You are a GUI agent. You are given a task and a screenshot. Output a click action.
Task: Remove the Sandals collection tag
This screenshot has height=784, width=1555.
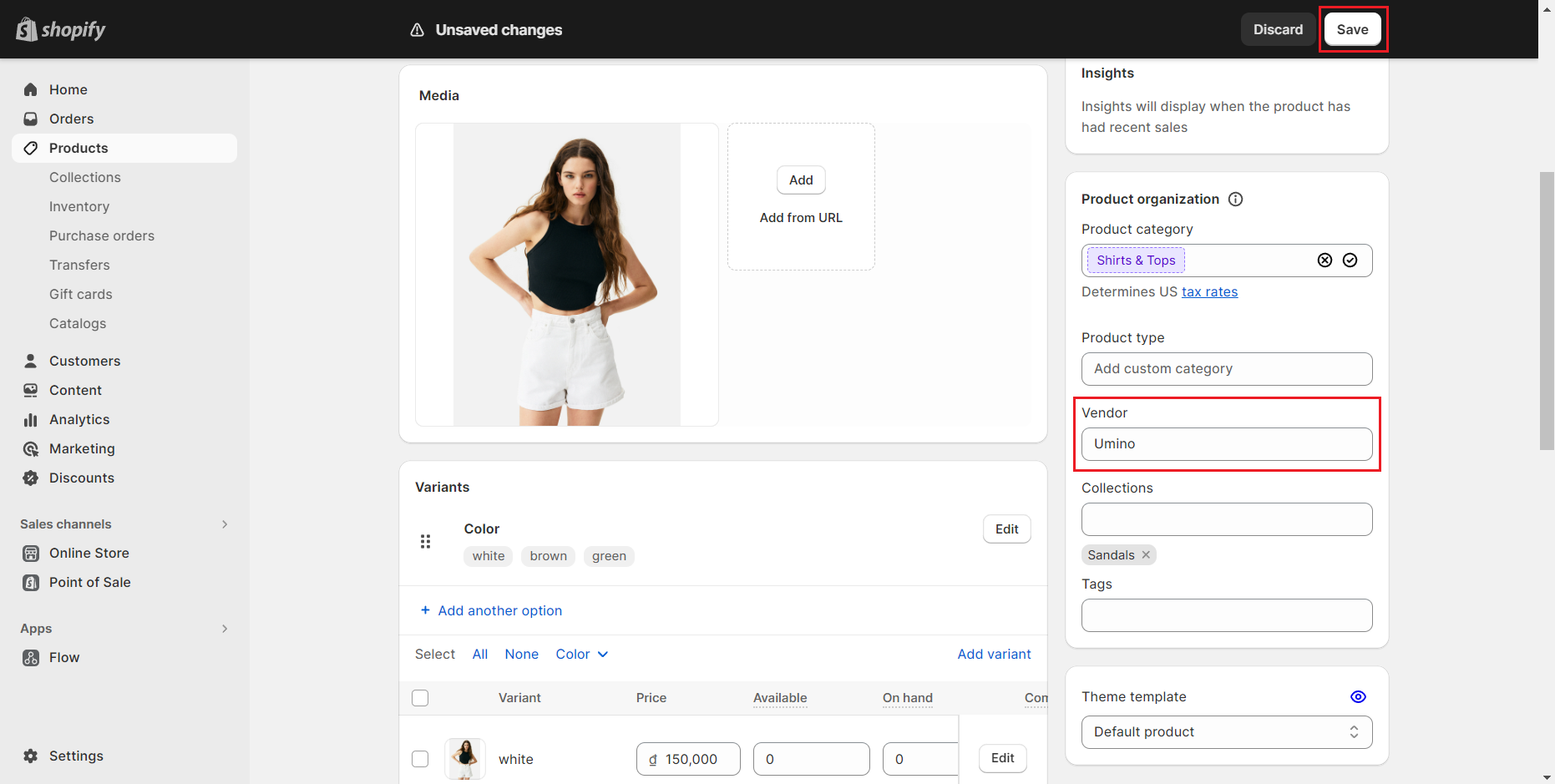1146,555
